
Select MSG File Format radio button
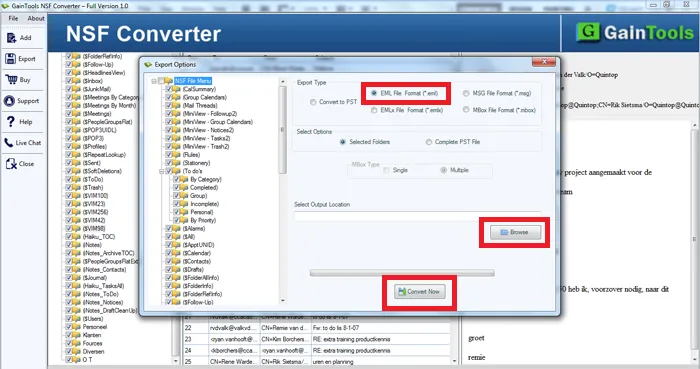click(466, 93)
